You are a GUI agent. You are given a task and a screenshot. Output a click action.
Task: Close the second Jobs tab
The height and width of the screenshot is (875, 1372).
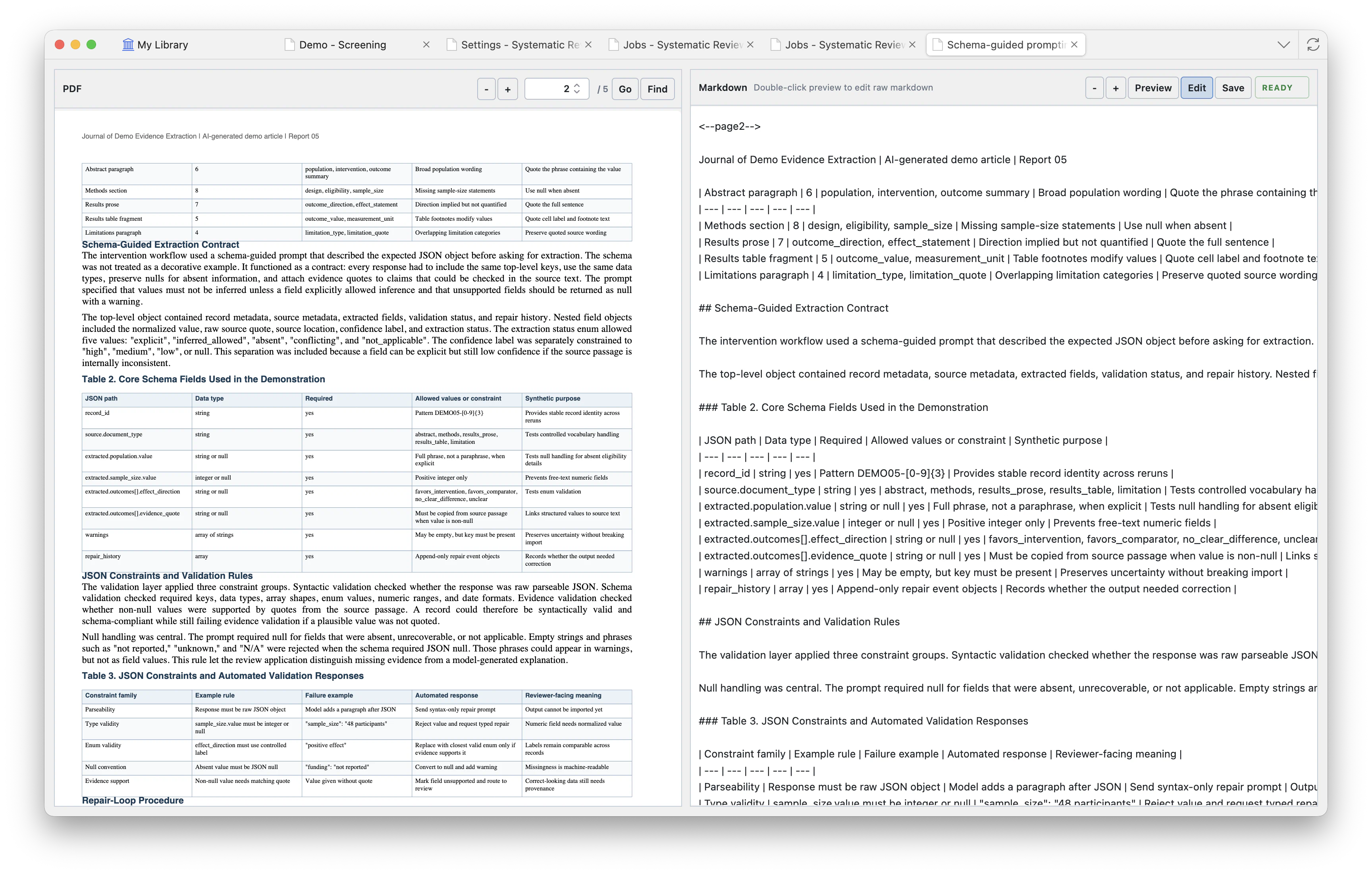[x=911, y=44]
